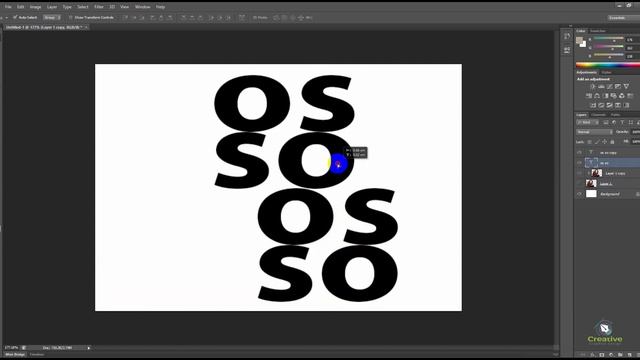This screenshot has width=640, height=360.
Task: Open the Group auto-select dropdown
Action: 52,18
